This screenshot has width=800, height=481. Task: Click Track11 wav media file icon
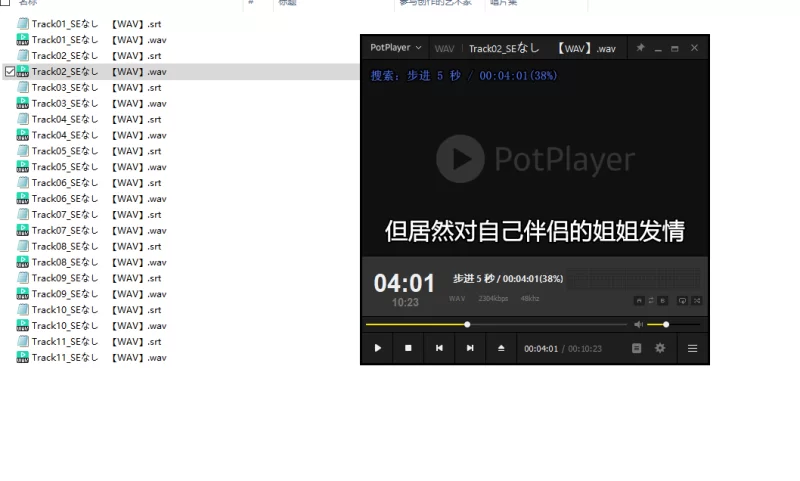click(x=22, y=358)
